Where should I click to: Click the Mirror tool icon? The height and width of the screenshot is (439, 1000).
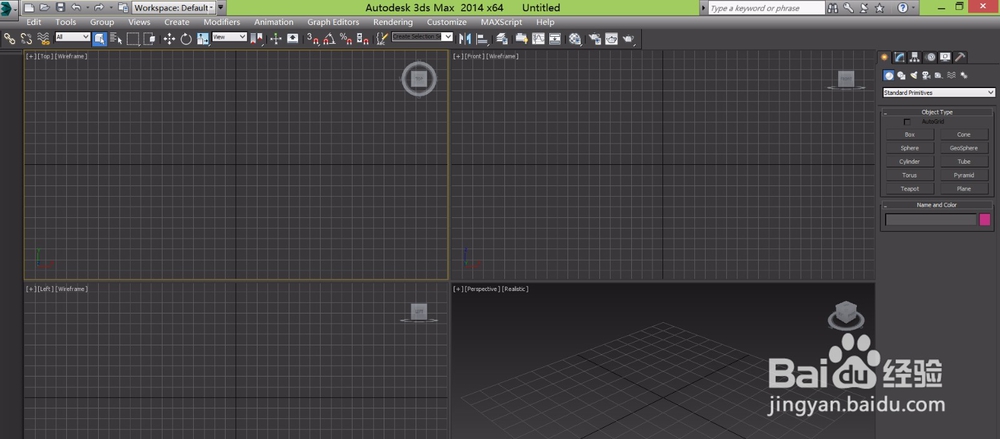click(x=464, y=39)
